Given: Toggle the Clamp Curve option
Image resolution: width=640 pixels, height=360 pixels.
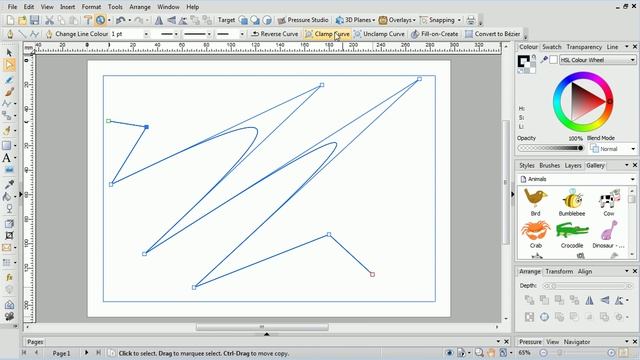Looking at the screenshot, I should click(x=327, y=34).
